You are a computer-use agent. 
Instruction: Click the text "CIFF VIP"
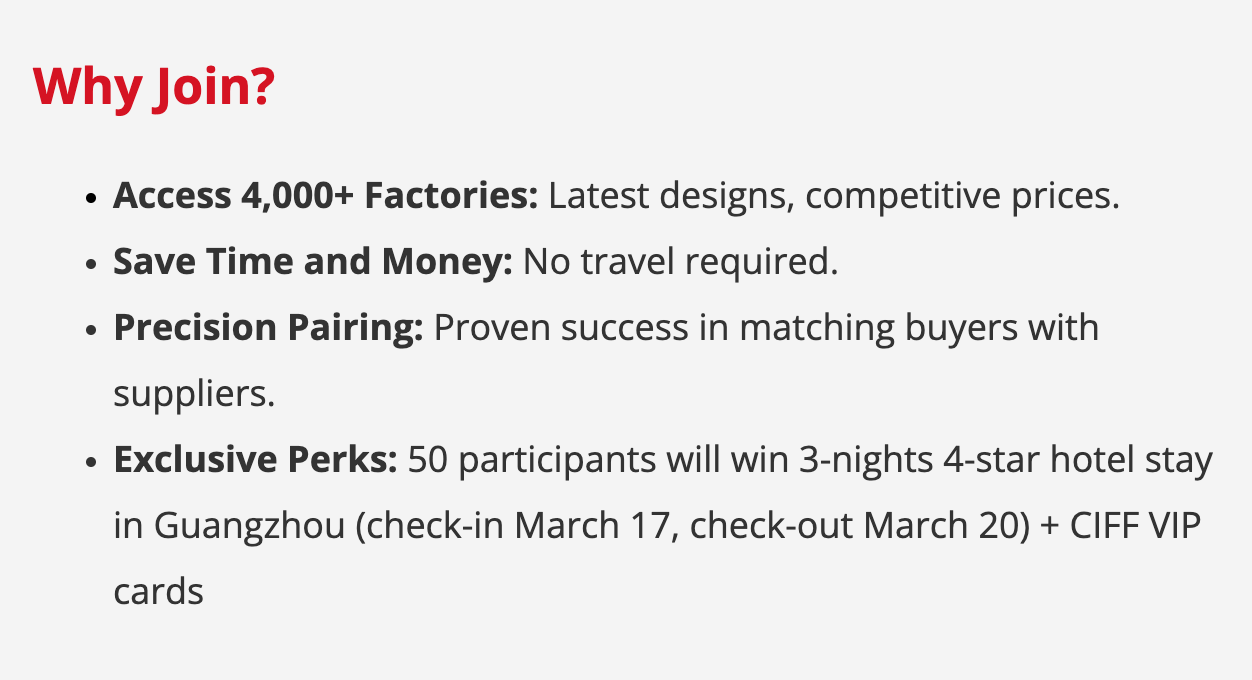[1136, 526]
